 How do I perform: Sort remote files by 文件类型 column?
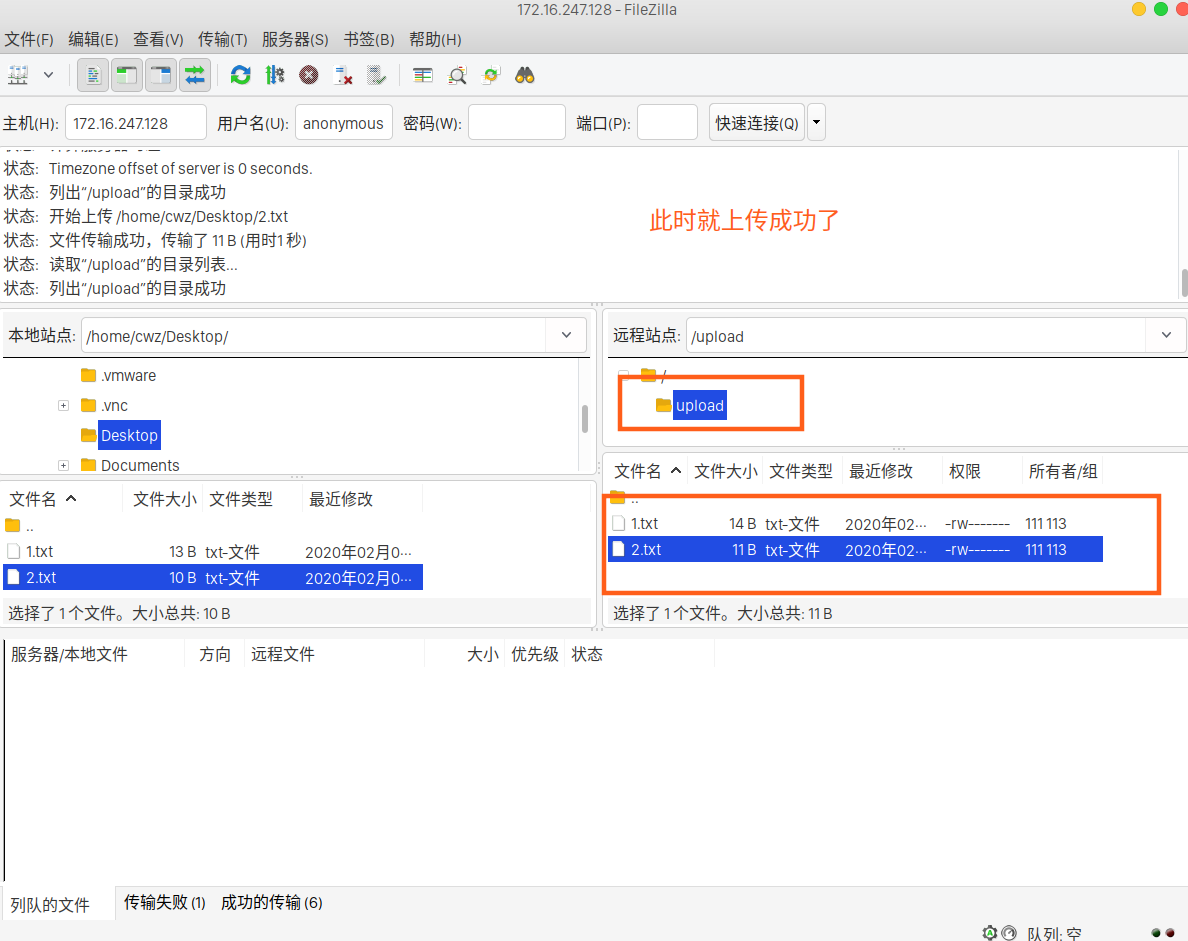(801, 471)
